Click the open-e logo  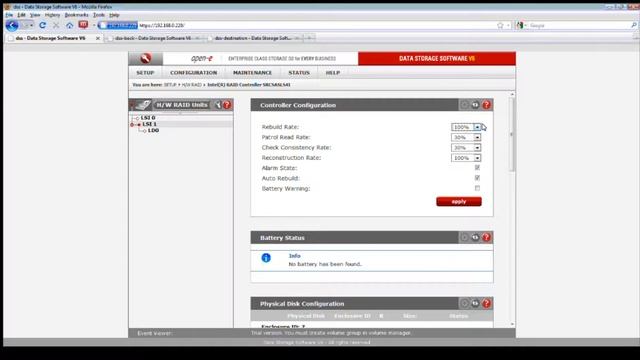pyautogui.click(x=202, y=58)
